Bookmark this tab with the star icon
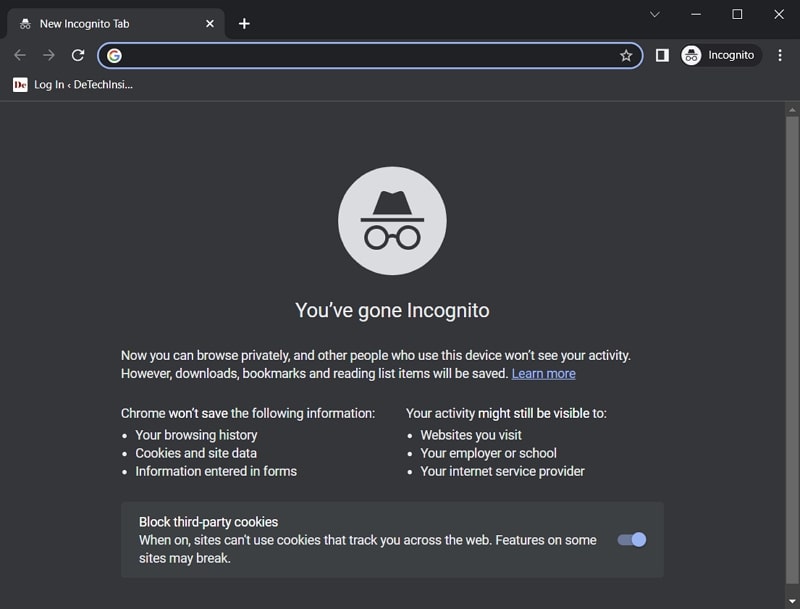800x609 pixels. pyautogui.click(x=626, y=56)
